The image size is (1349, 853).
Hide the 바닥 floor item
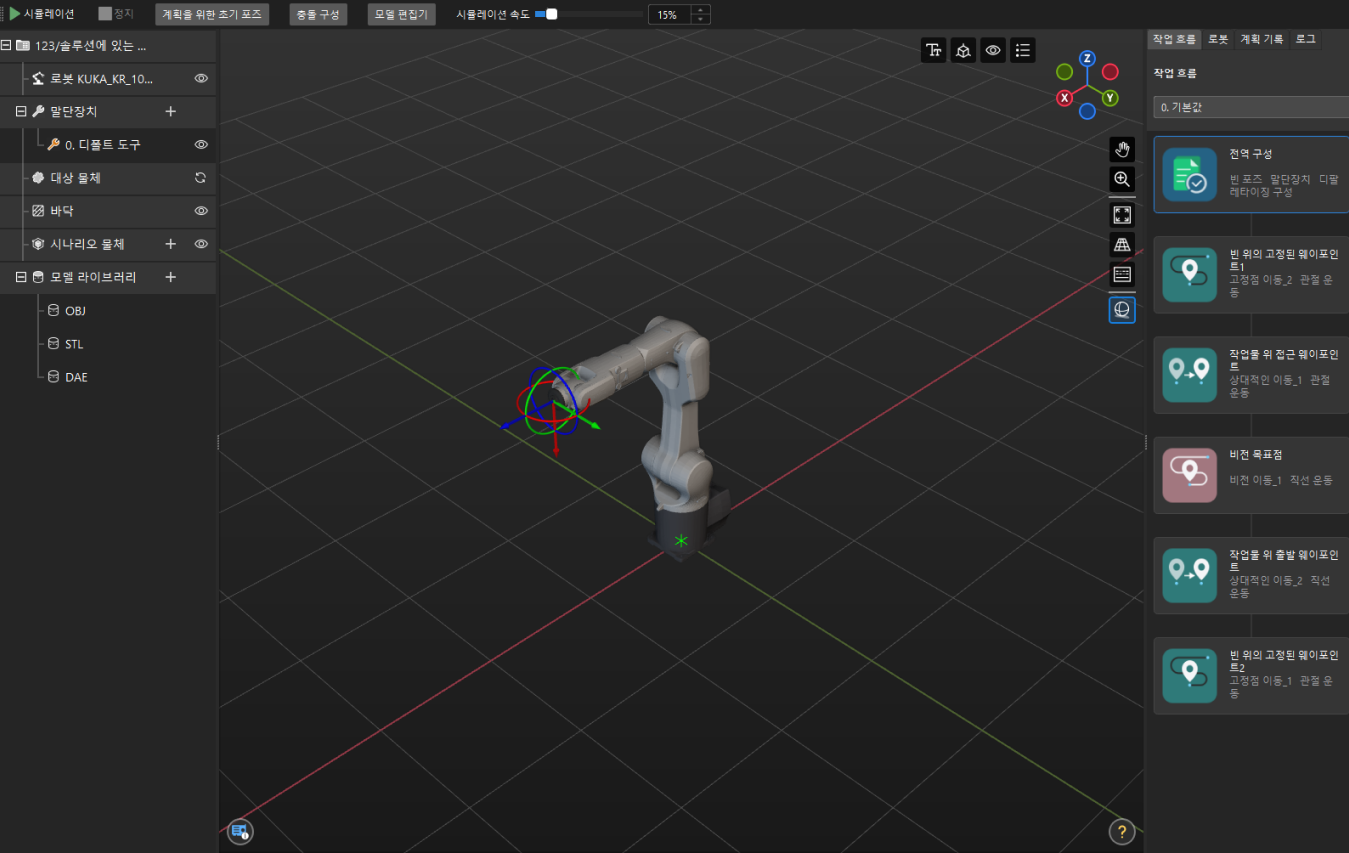click(x=201, y=211)
